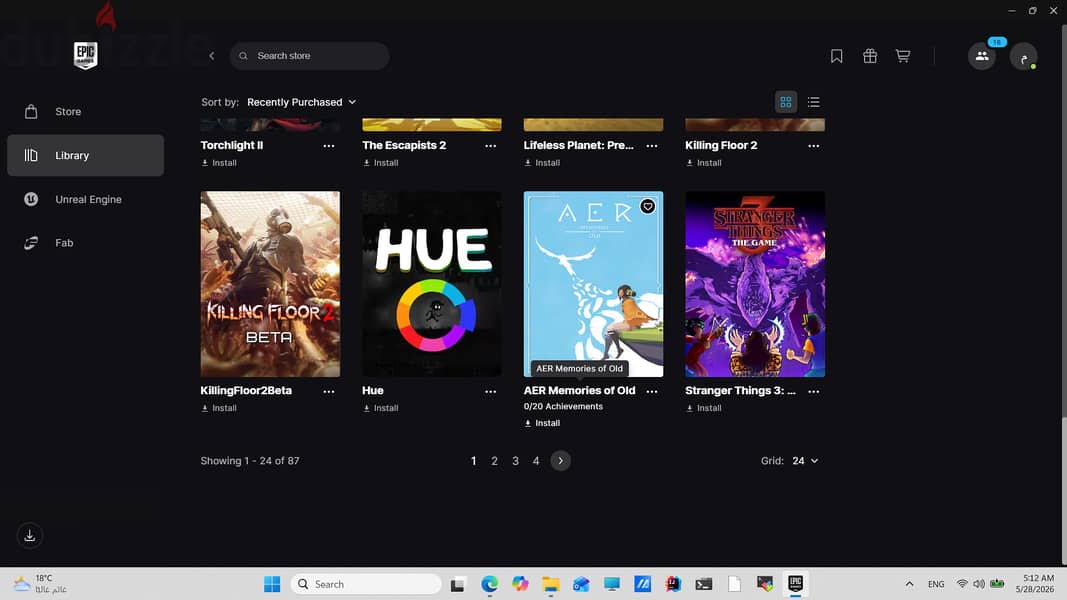The image size is (1067, 600).
Task: Open Windows Start menu
Action: [272, 584]
